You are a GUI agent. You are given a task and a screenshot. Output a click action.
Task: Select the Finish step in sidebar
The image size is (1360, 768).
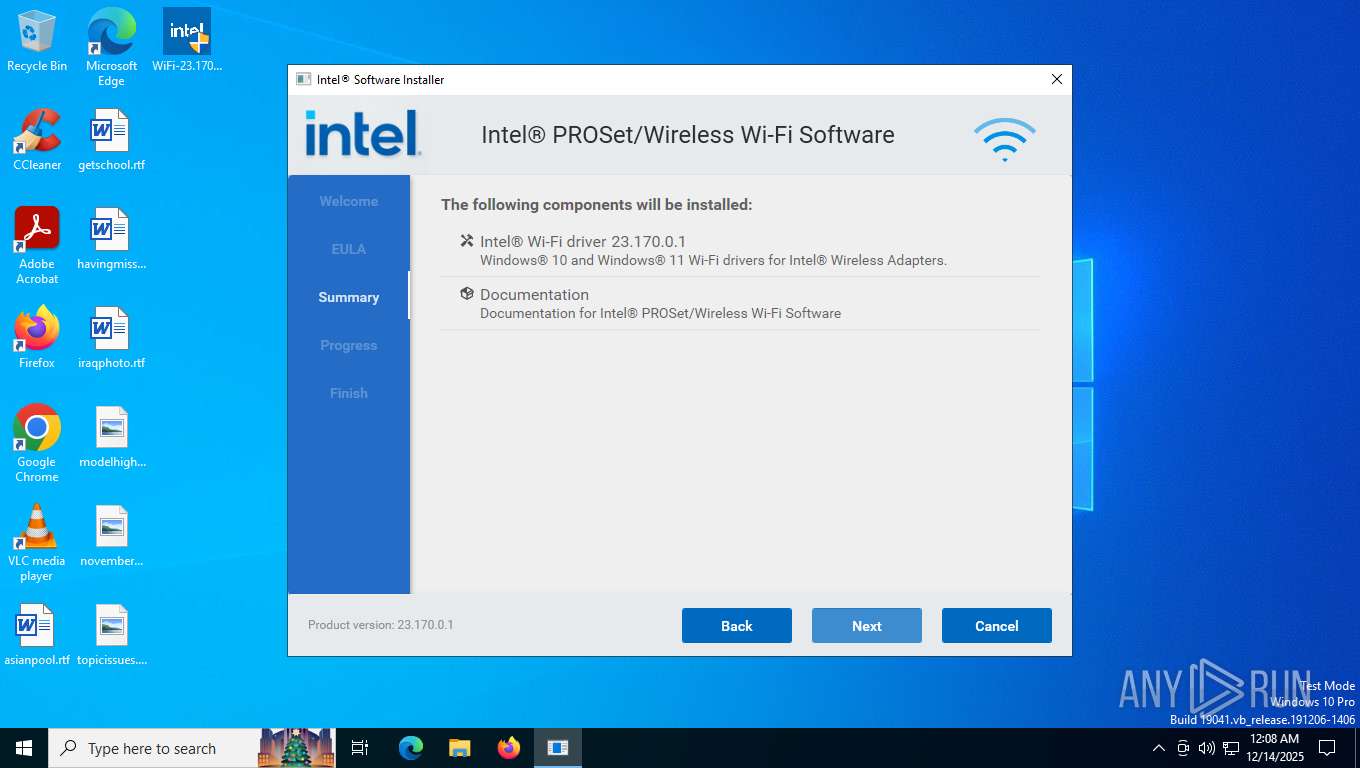point(348,393)
